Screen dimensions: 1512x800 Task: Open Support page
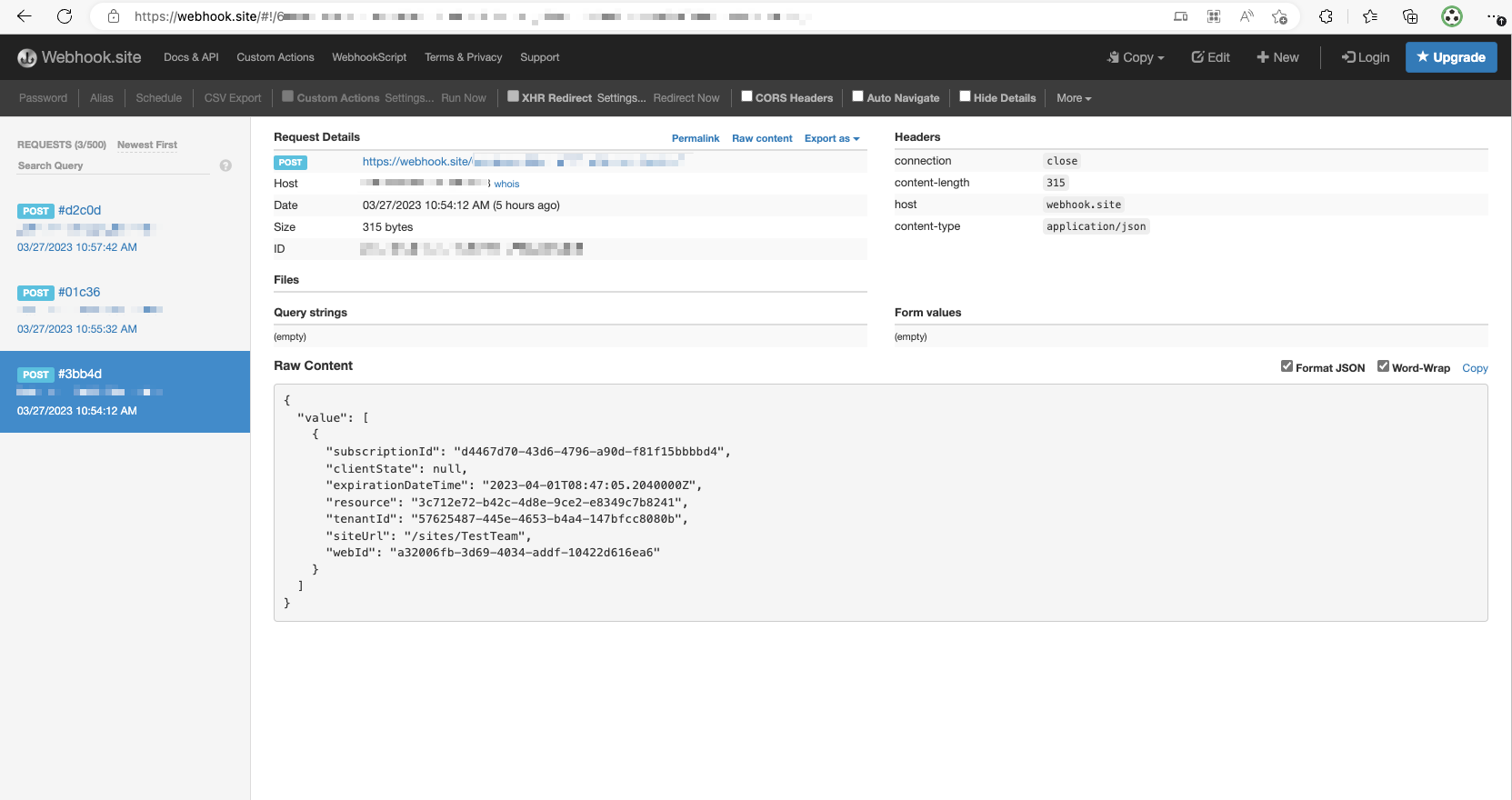pos(539,57)
